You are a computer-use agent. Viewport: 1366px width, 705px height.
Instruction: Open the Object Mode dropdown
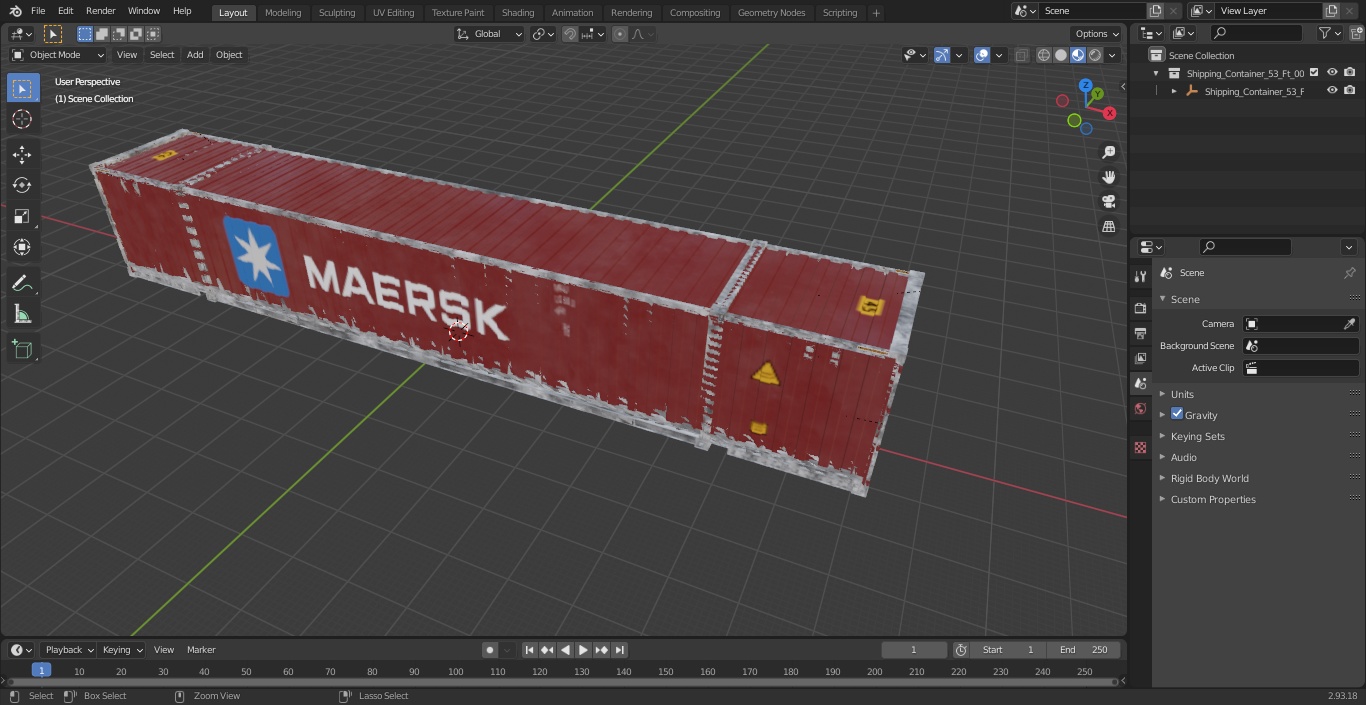coord(57,55)
